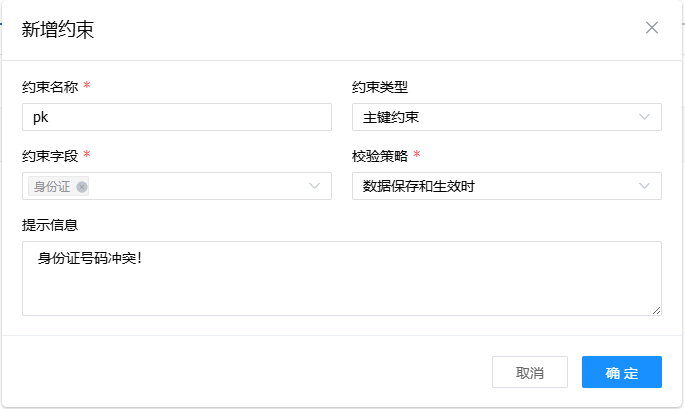Open the 数据保存和生效时 strategy dropdown
This screenshot has width=685, height=409.
496,186
